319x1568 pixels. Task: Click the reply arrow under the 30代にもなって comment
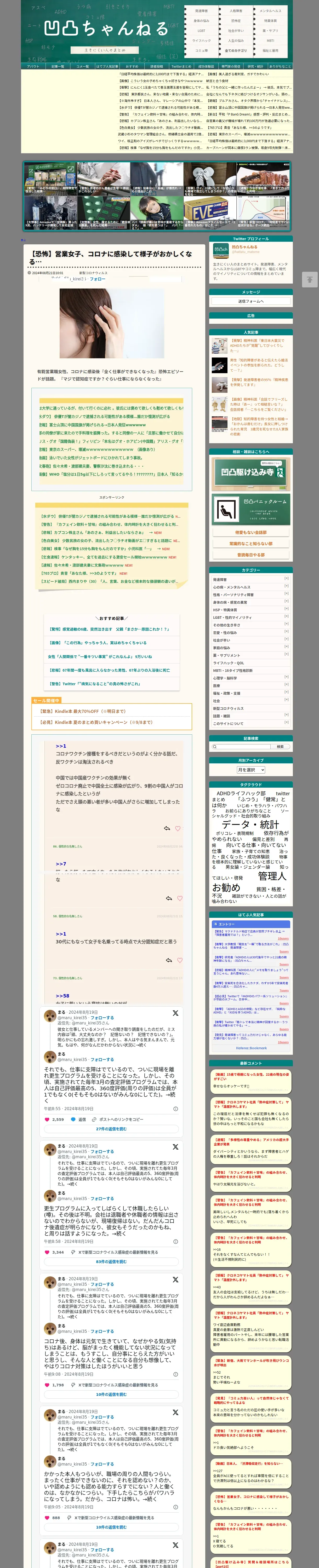(x=169, y=960)
